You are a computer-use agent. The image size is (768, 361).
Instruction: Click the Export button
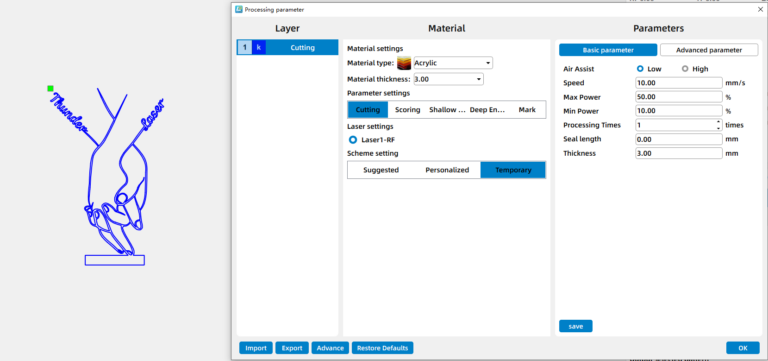292,348
